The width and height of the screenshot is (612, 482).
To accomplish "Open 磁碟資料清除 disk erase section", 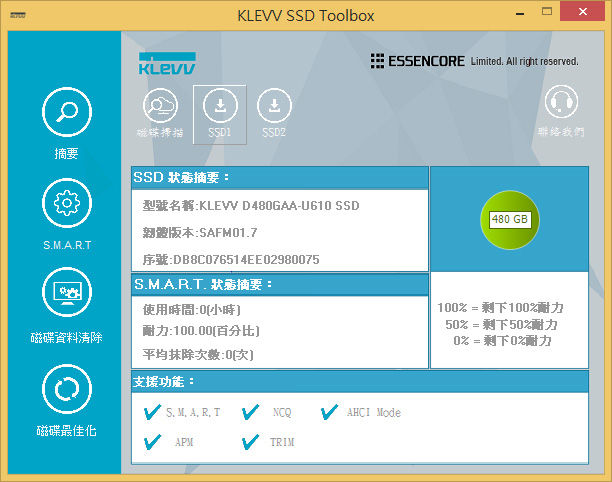I will (x=67, y=292).
